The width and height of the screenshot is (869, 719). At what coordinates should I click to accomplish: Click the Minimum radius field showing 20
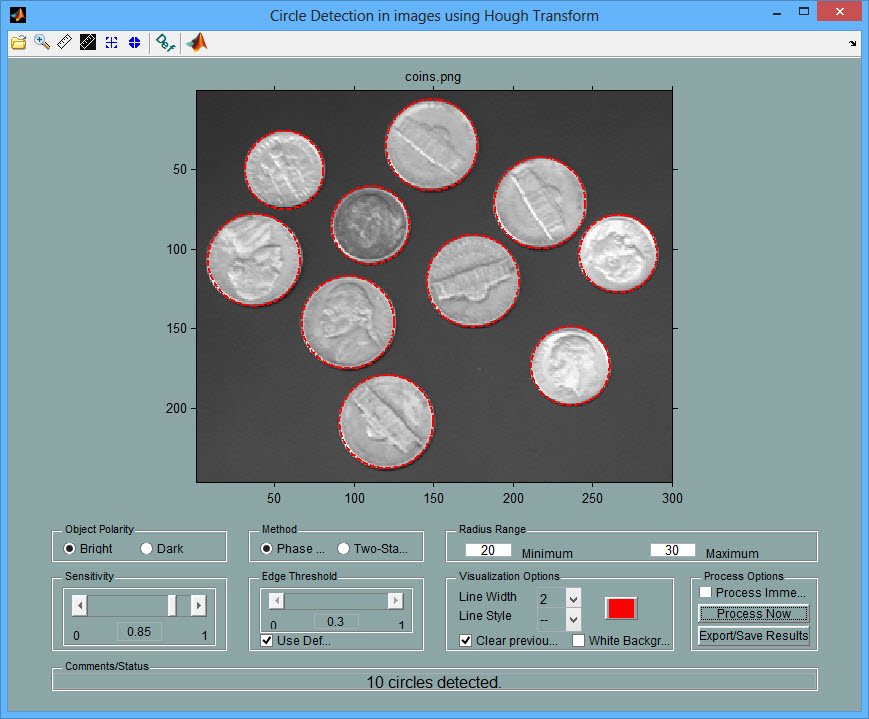click(x=488, y=550)
